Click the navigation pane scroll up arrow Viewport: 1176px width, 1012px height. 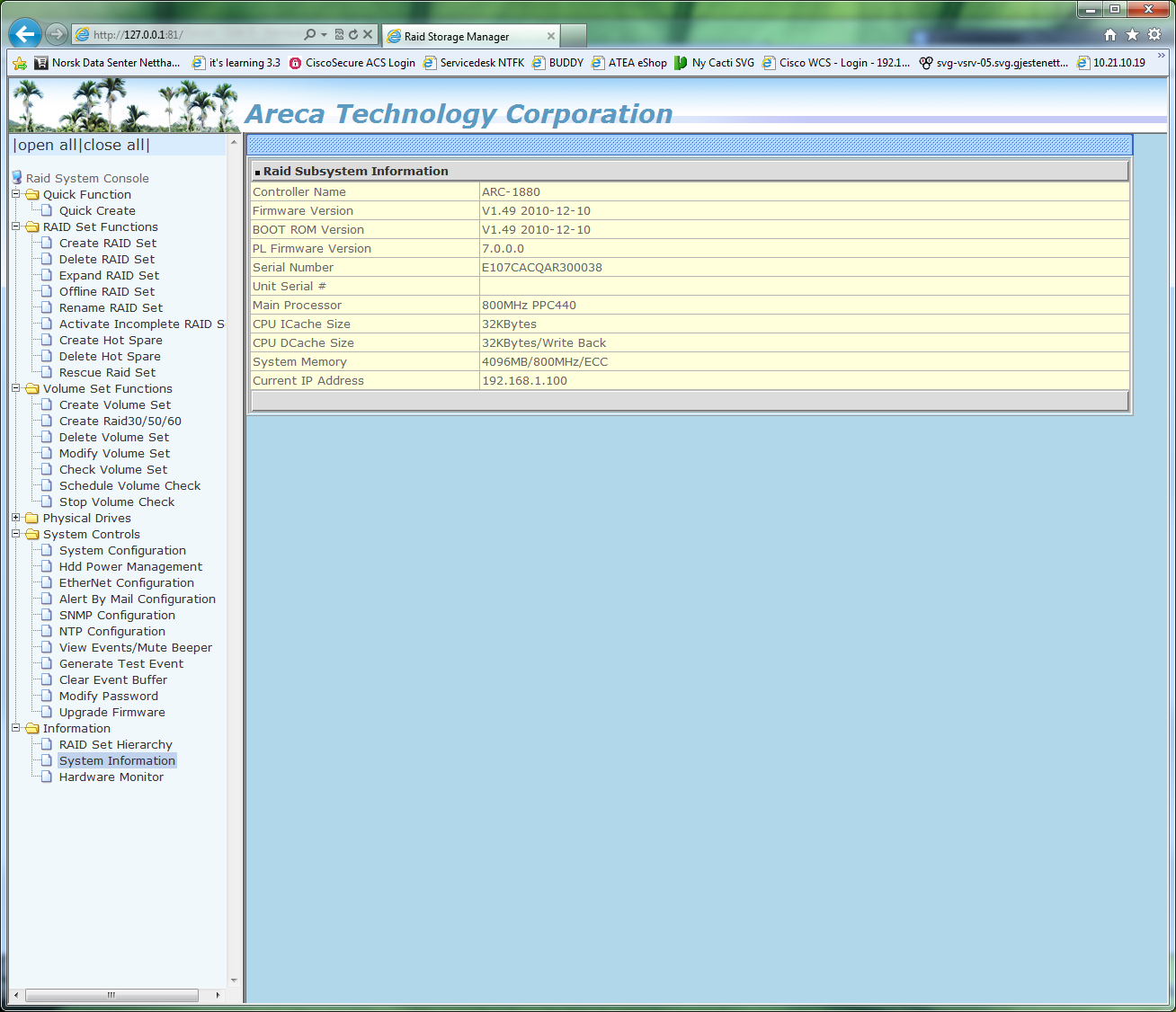click(234, 142)
